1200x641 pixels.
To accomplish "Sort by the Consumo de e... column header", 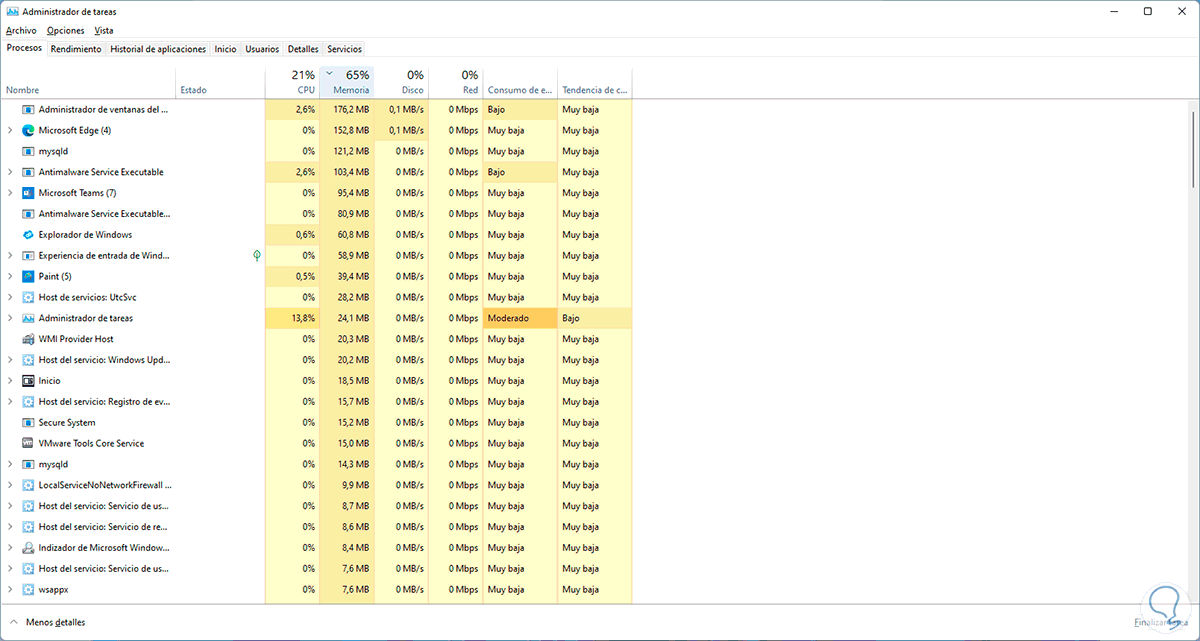I will [520, 82].
